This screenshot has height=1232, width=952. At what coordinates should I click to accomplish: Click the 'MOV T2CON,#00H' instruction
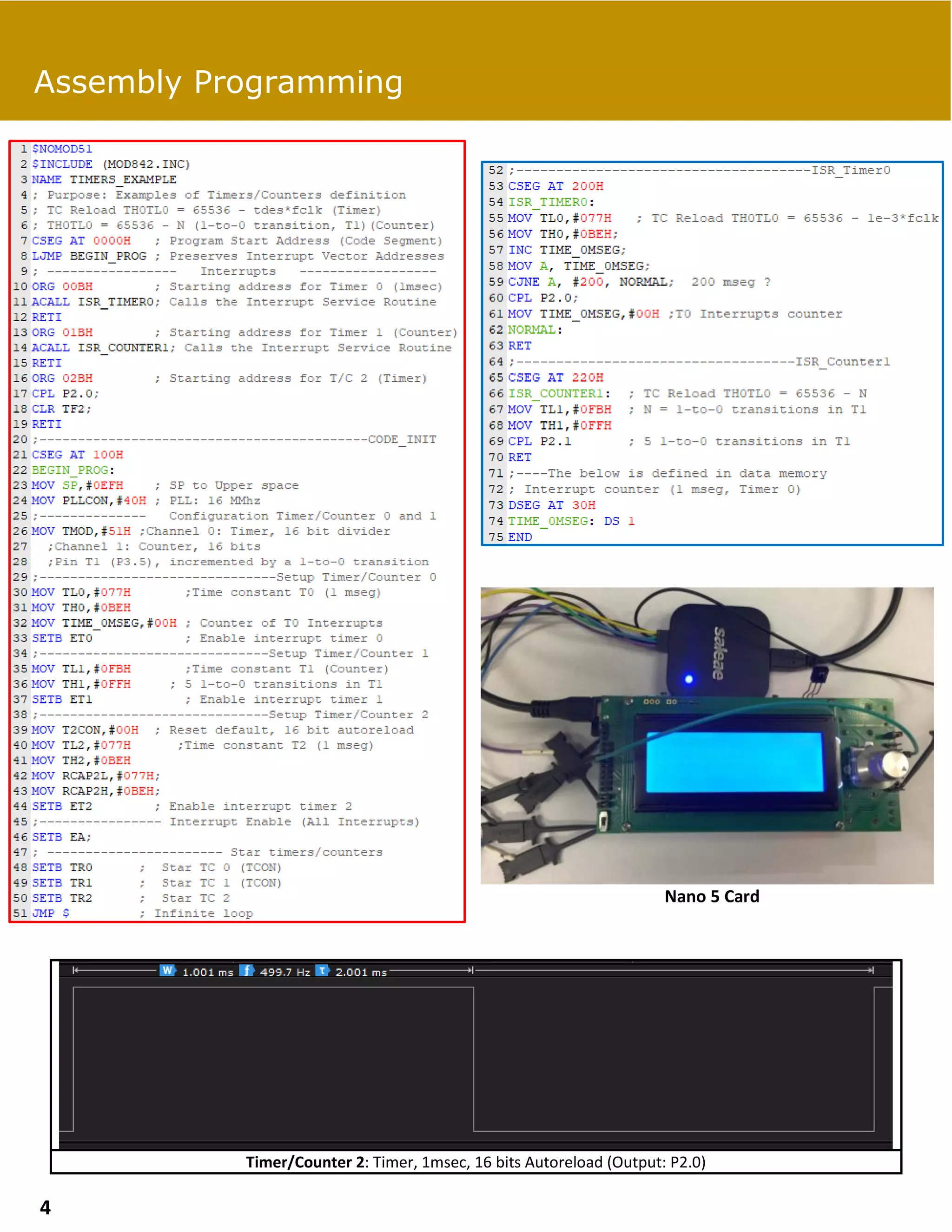85,730
